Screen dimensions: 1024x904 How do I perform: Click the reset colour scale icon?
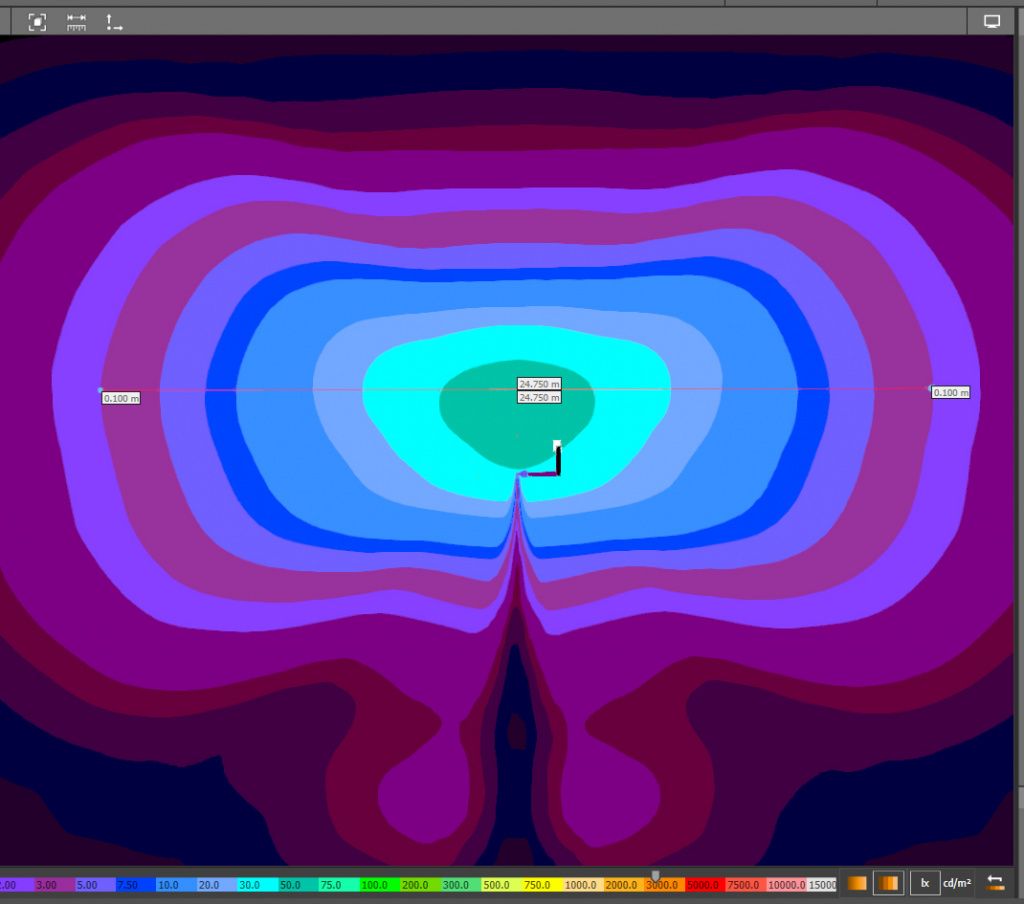pyautogui.click(x=995, y=883)
